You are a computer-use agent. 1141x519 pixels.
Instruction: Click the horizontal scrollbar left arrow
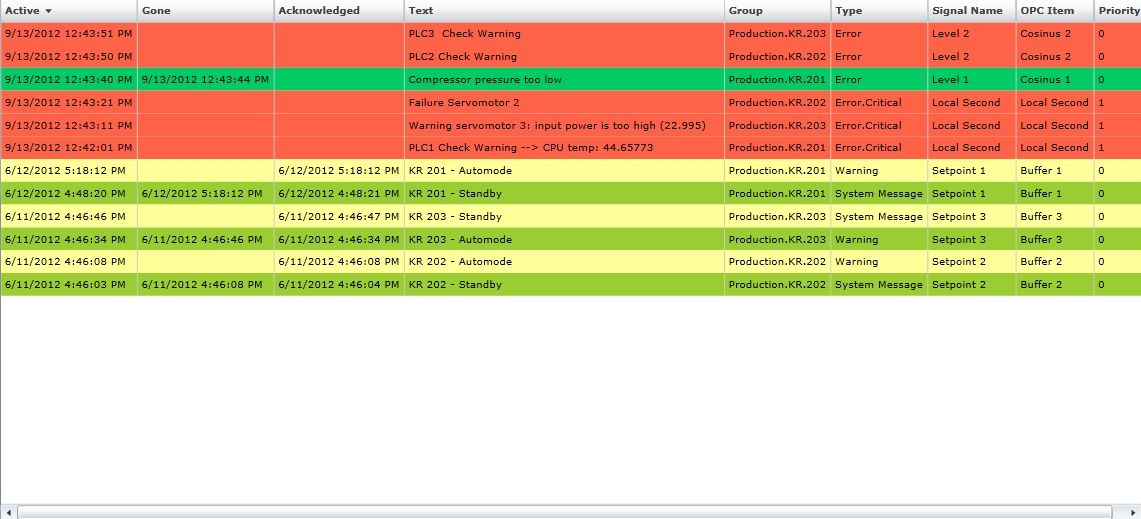click(8, 512)
